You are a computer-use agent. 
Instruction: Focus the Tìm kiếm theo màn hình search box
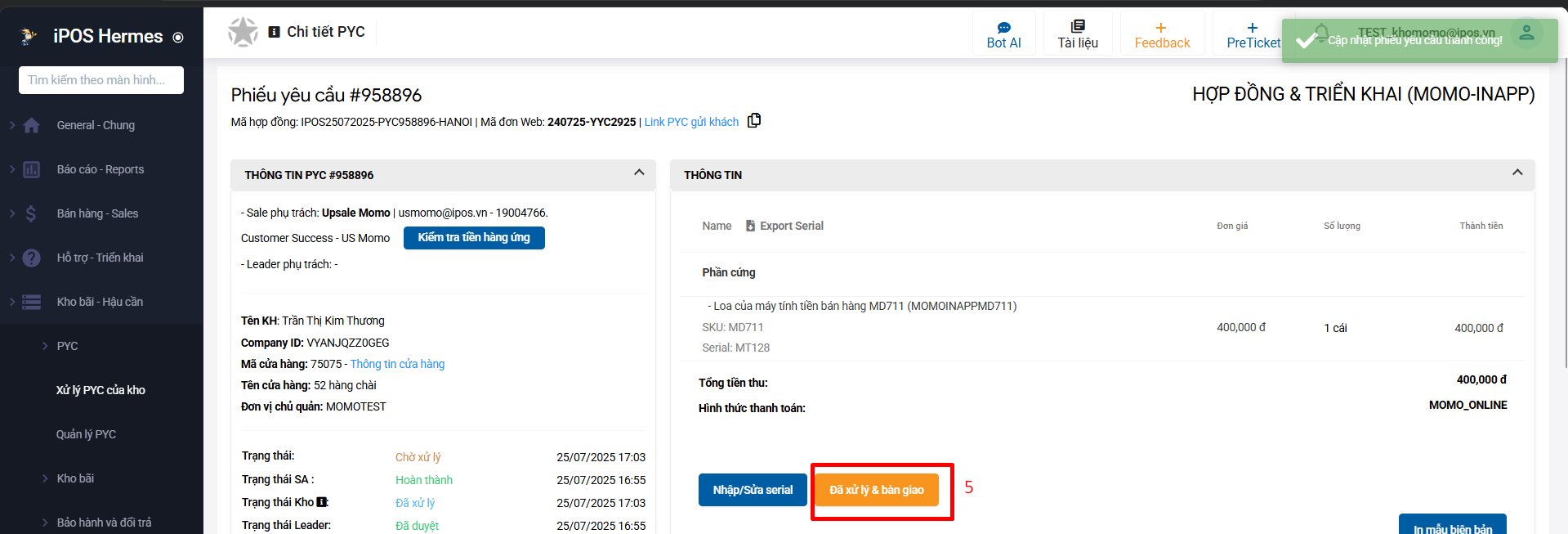coord(101,80)
